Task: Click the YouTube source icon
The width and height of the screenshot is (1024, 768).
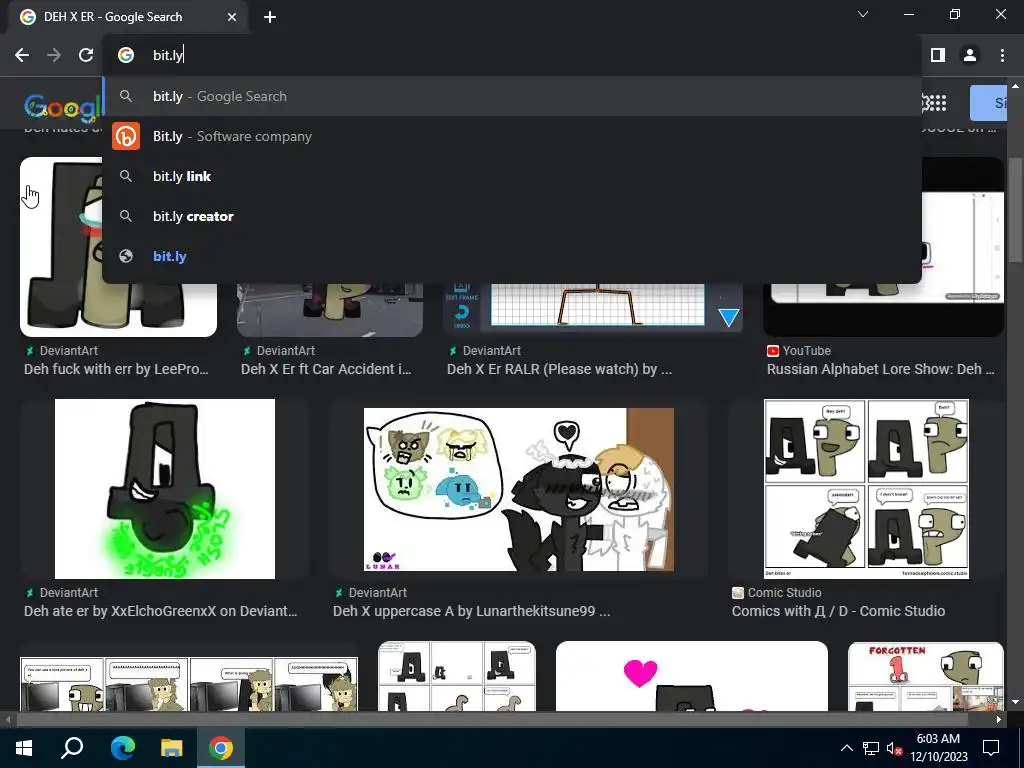Action: click(773, 351)
